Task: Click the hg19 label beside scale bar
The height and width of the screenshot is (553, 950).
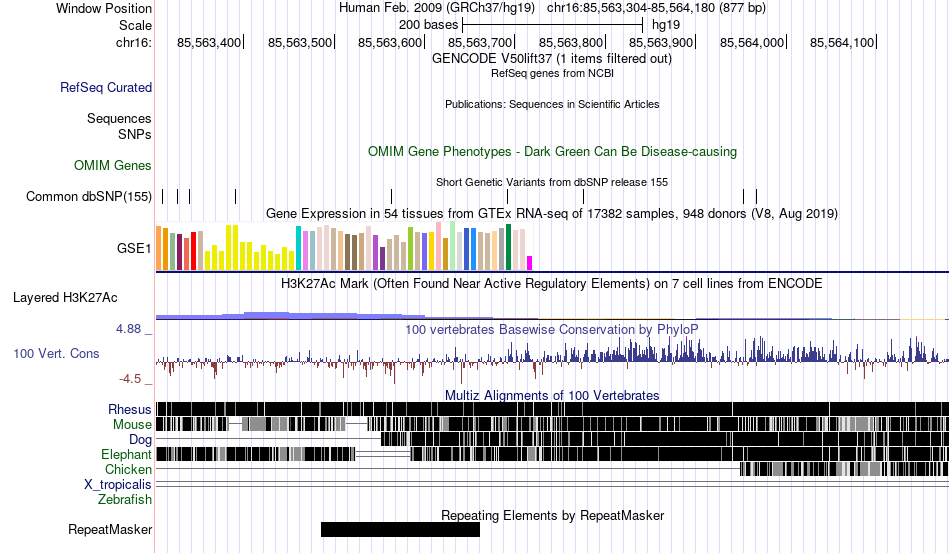Action: pos(666,25)
